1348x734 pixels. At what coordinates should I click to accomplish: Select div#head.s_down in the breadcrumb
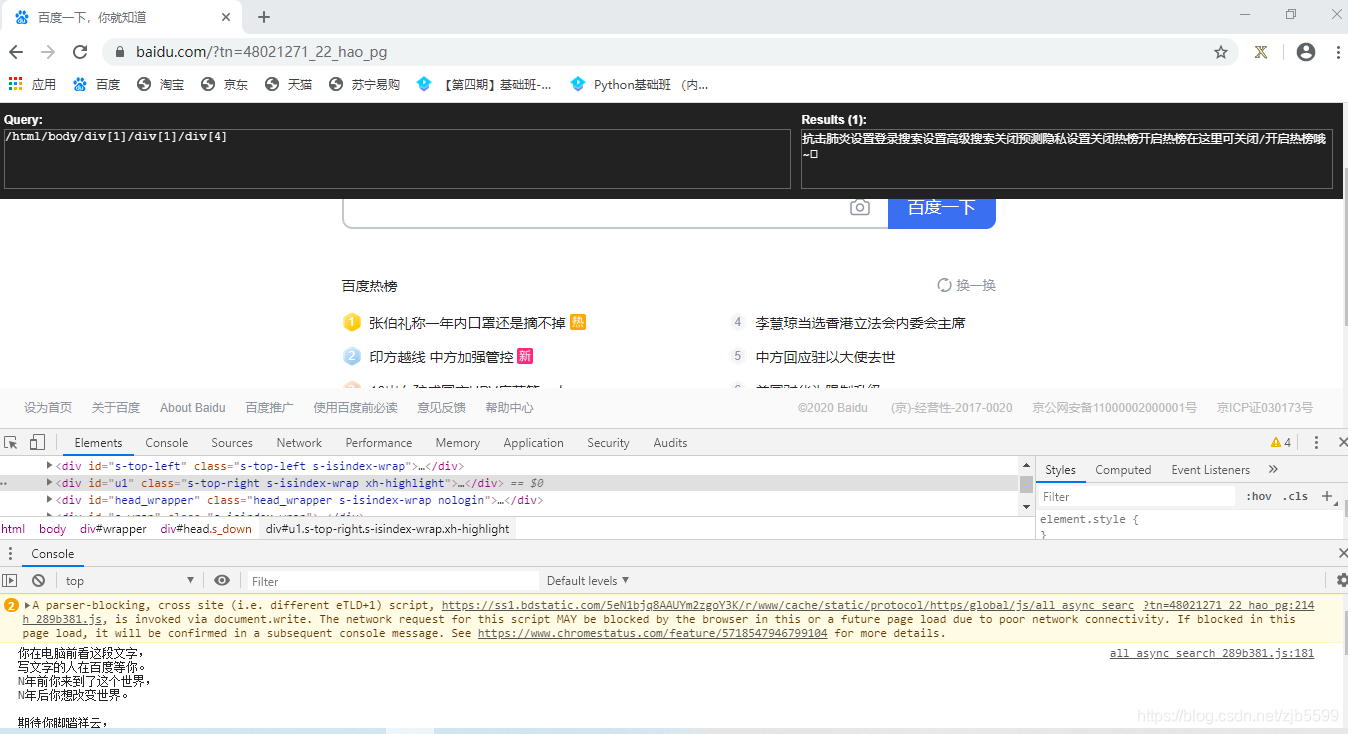[x=206, y=529]
